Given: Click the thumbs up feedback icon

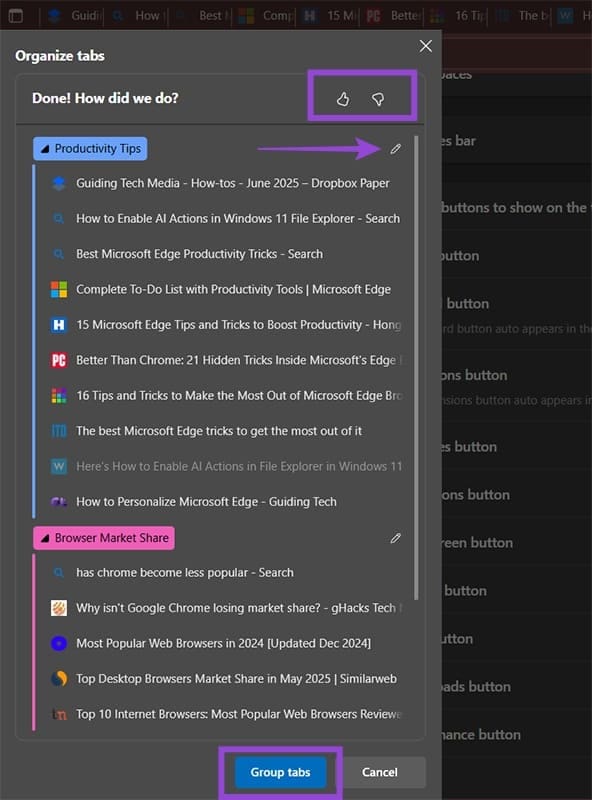Looking at the screenshot, I should (343, 98).
